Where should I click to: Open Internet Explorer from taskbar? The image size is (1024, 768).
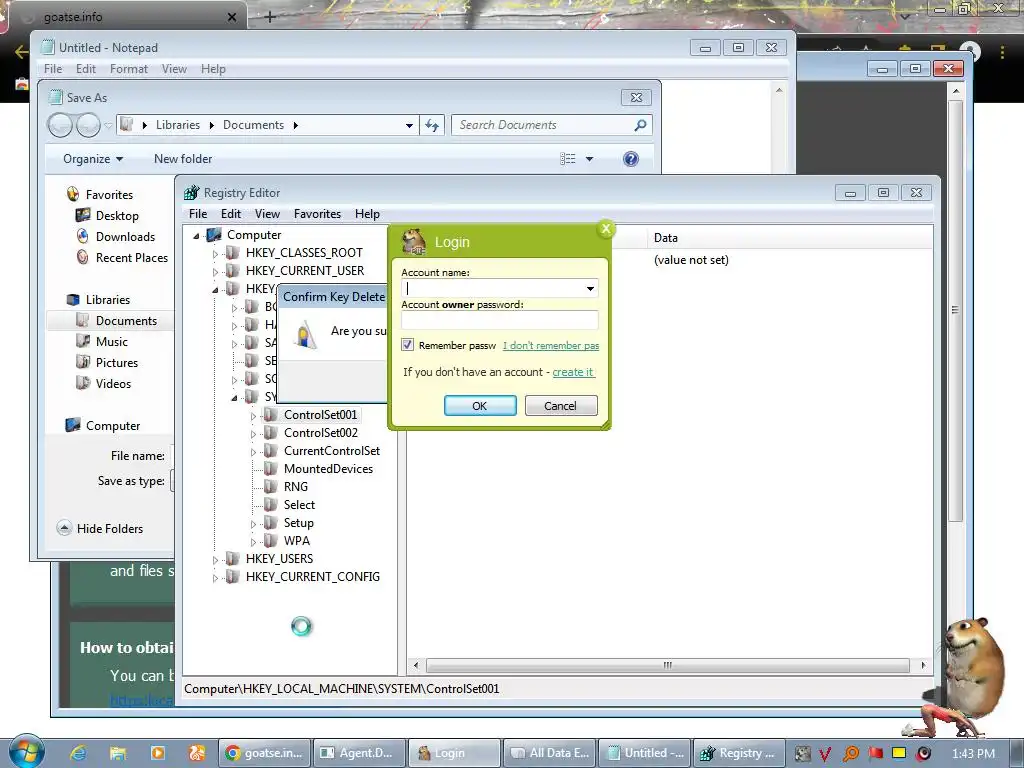[78, 753]
